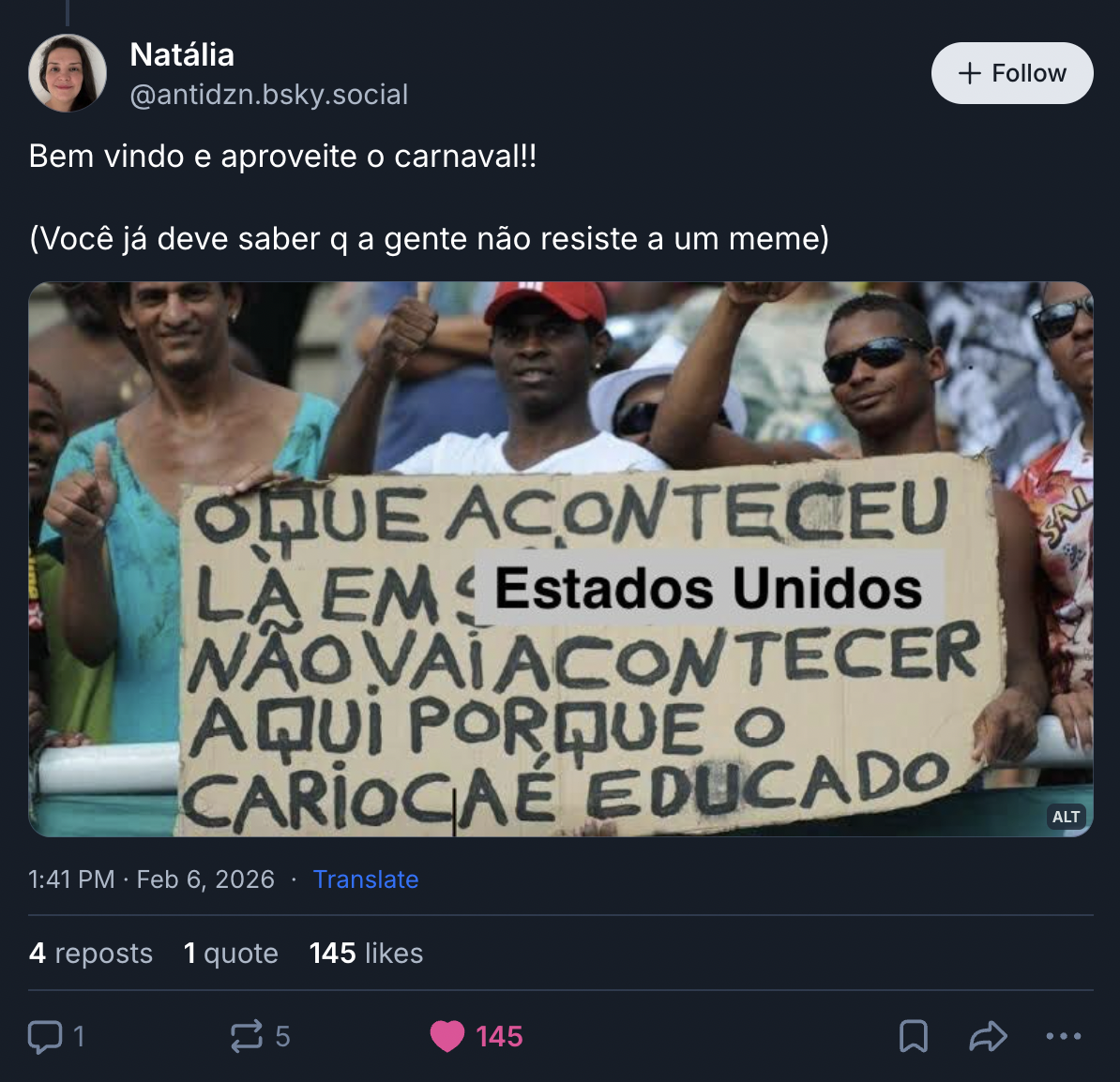The height and width of the screenshot is (1082, 1120).
Task: Open the three-dot more options menu
Action: (x=1064, y=1036)
